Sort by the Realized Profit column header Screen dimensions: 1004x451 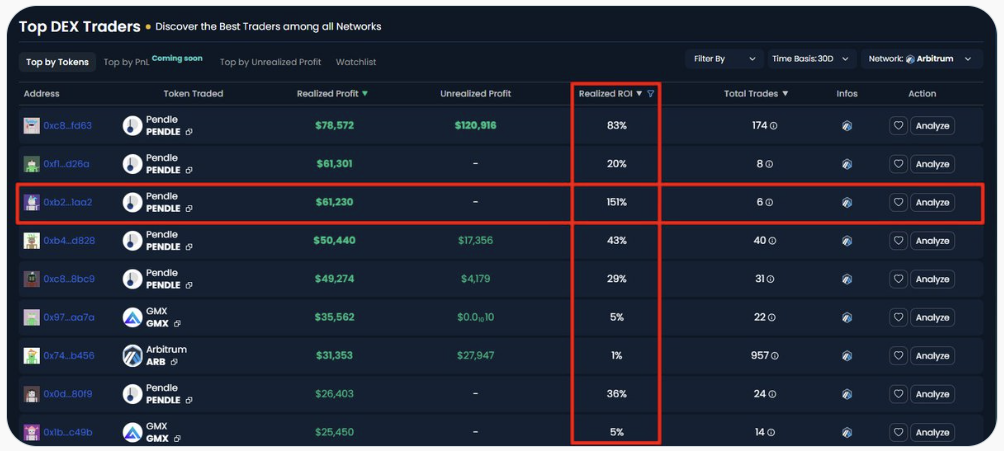click(331, 94)
